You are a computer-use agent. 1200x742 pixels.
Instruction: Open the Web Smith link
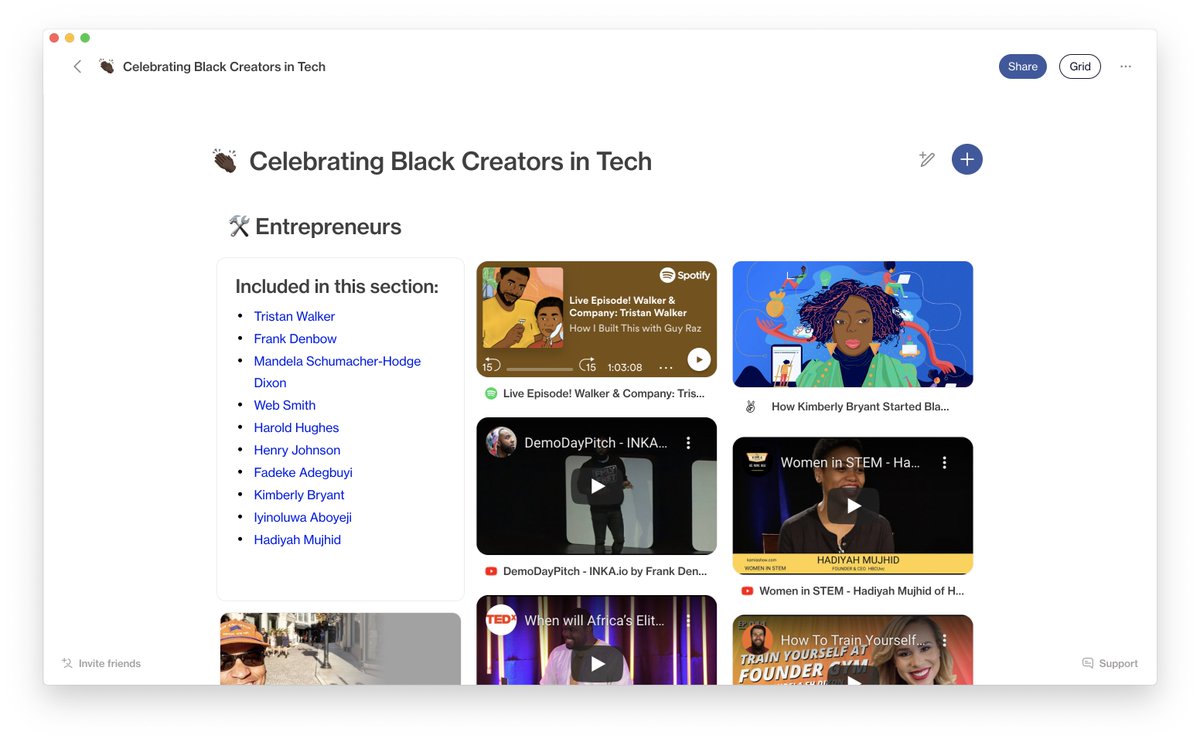pyautogui.click(x=285, y=405)
